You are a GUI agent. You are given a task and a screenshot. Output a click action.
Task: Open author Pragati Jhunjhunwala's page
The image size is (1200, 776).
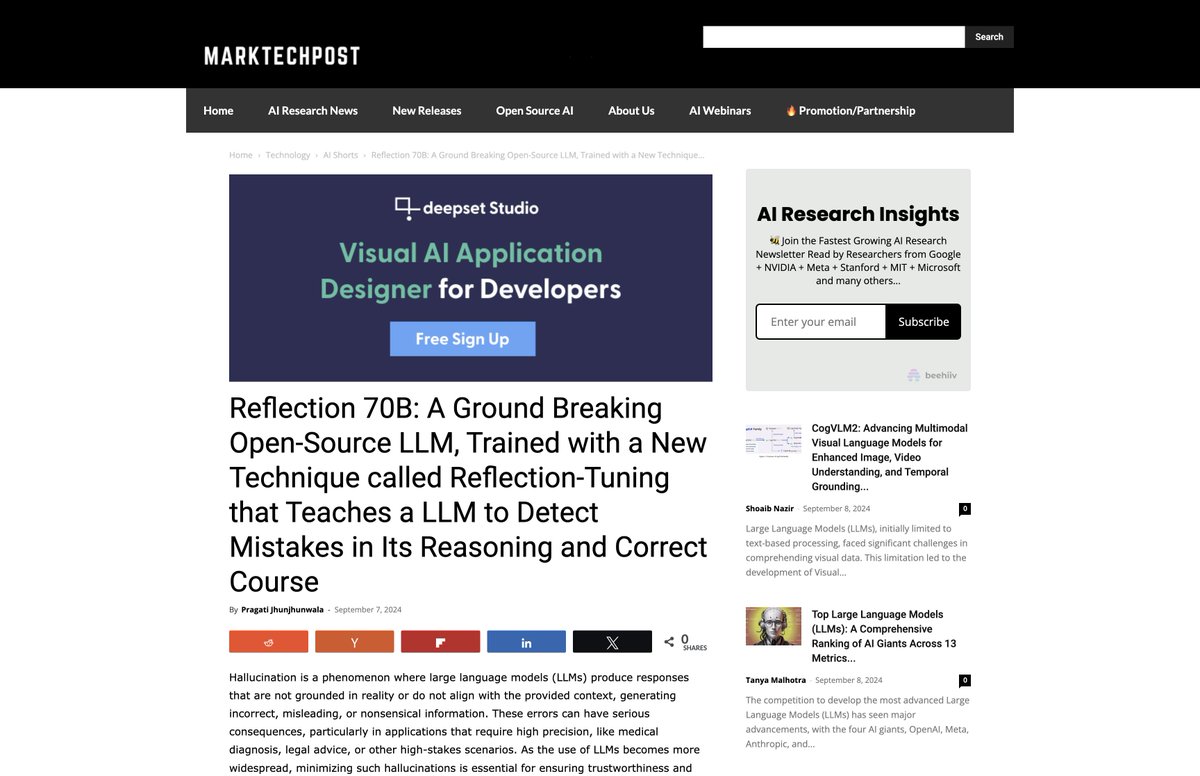282,610
